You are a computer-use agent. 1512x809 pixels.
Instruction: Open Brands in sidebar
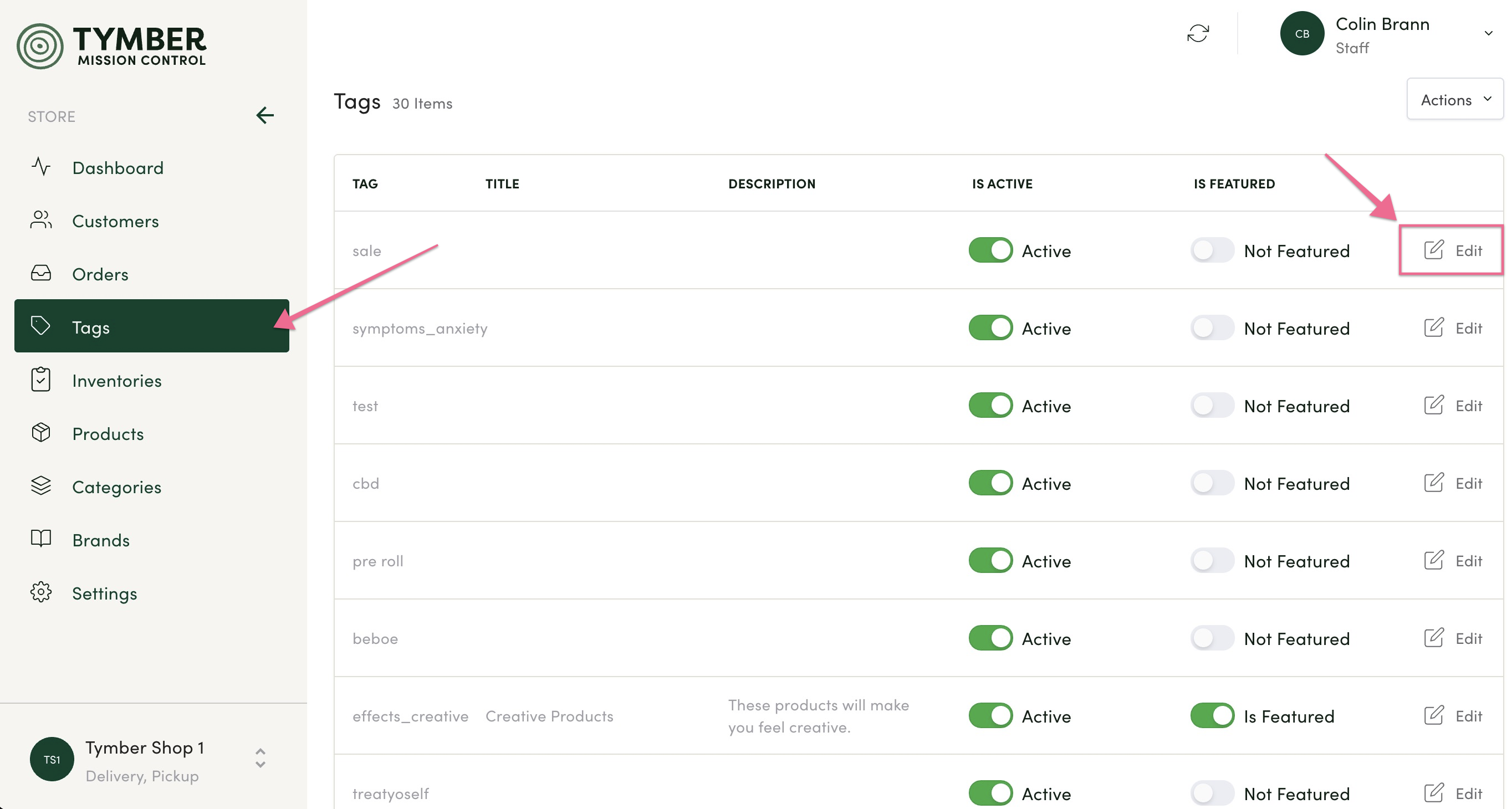coord(151,540)
